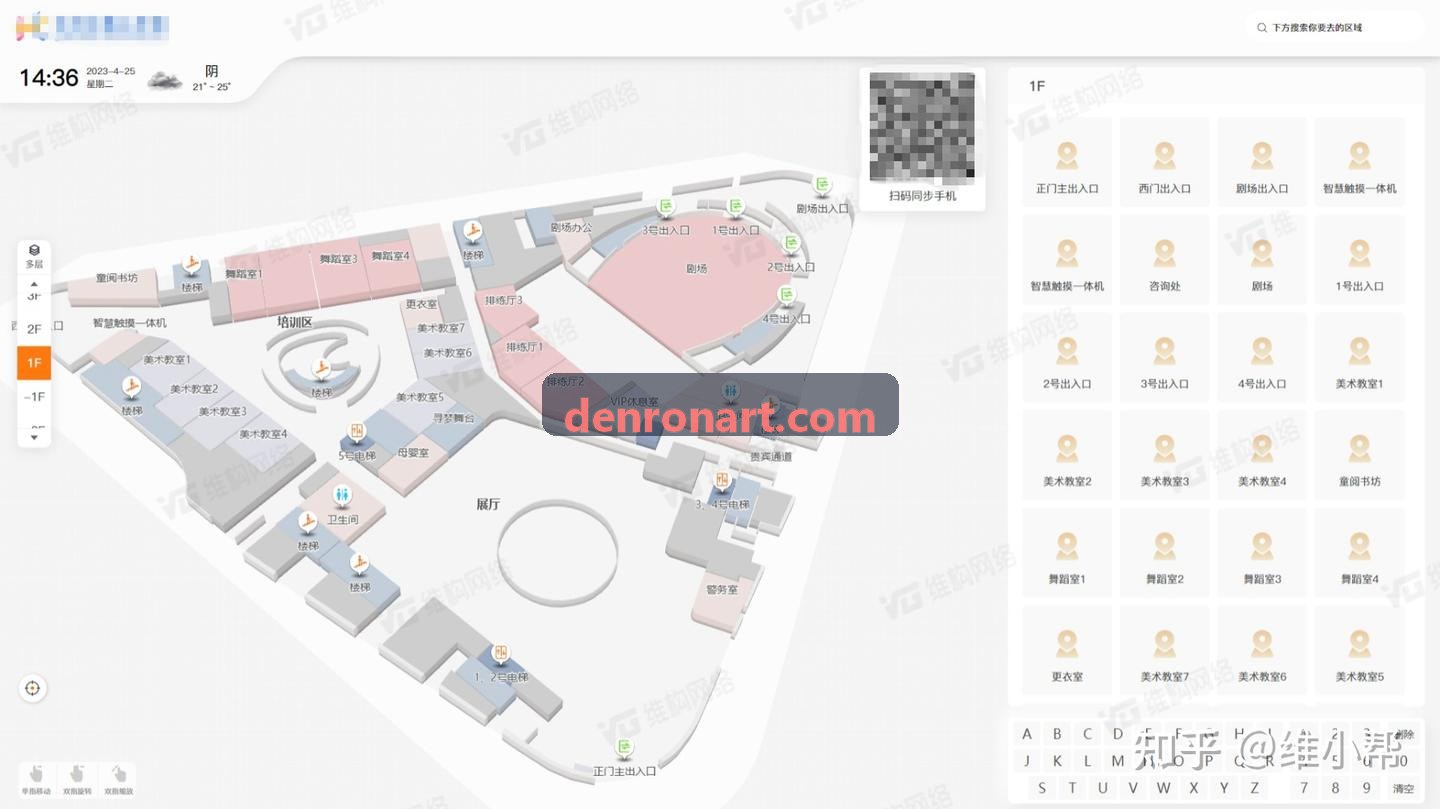Click the 双指旋转 gesture icon
Screen dimensions: 1440x809
[x=77, y=779]
